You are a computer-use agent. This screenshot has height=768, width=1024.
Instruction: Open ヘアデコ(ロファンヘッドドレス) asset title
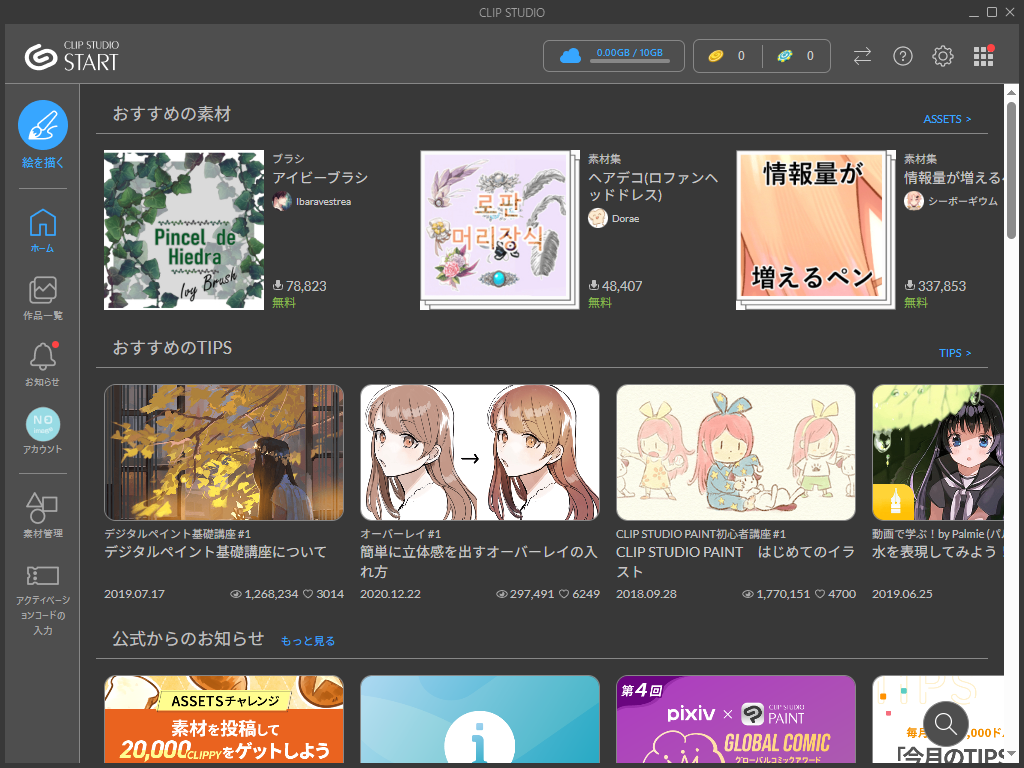click(x=653, y=186)
